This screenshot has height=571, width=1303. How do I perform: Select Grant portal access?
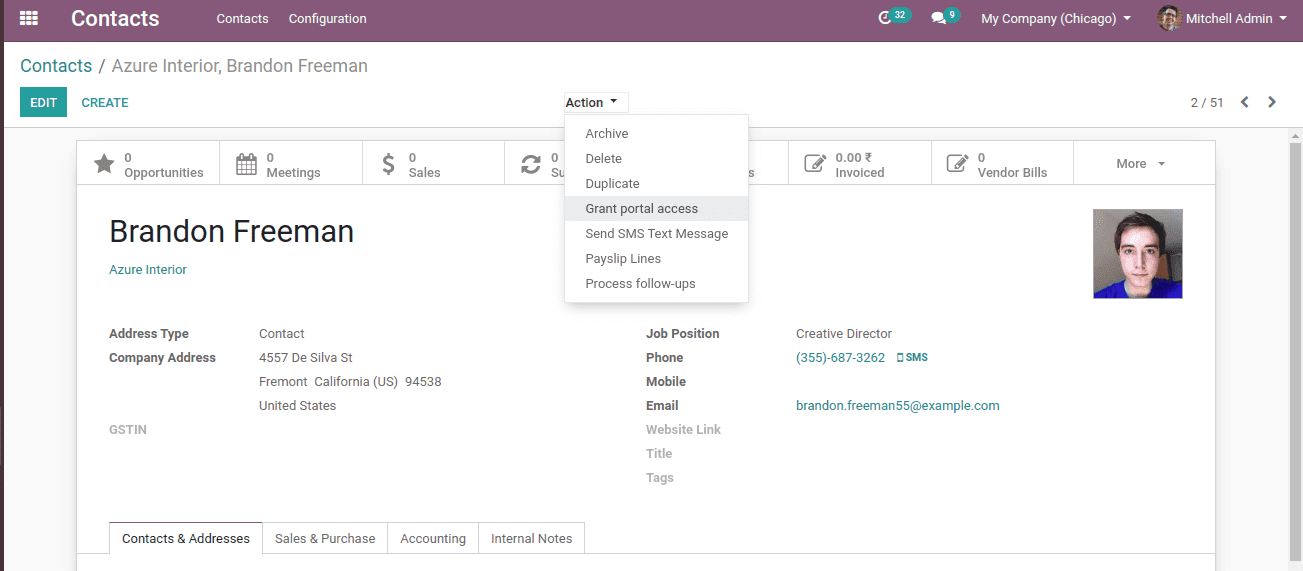tap(656, 208)
